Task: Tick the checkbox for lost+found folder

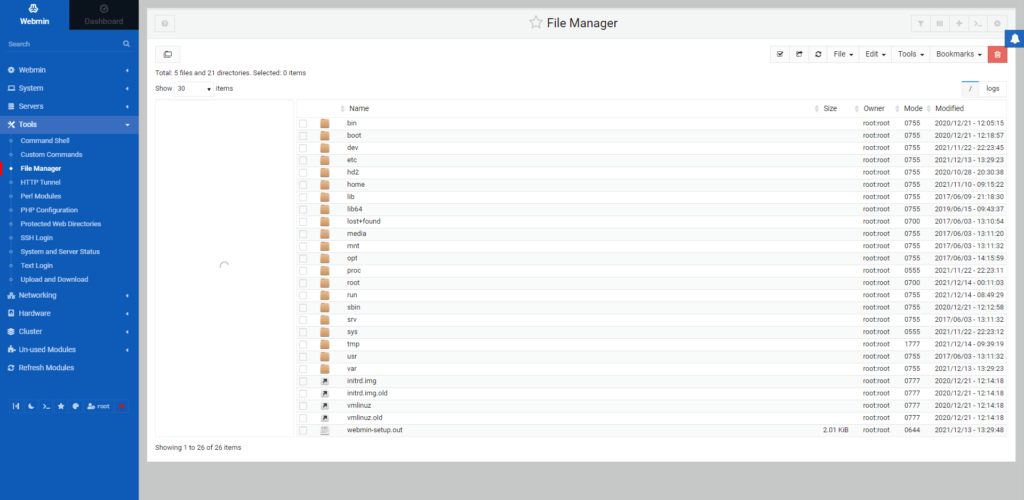Action: (x=303, y=221)
